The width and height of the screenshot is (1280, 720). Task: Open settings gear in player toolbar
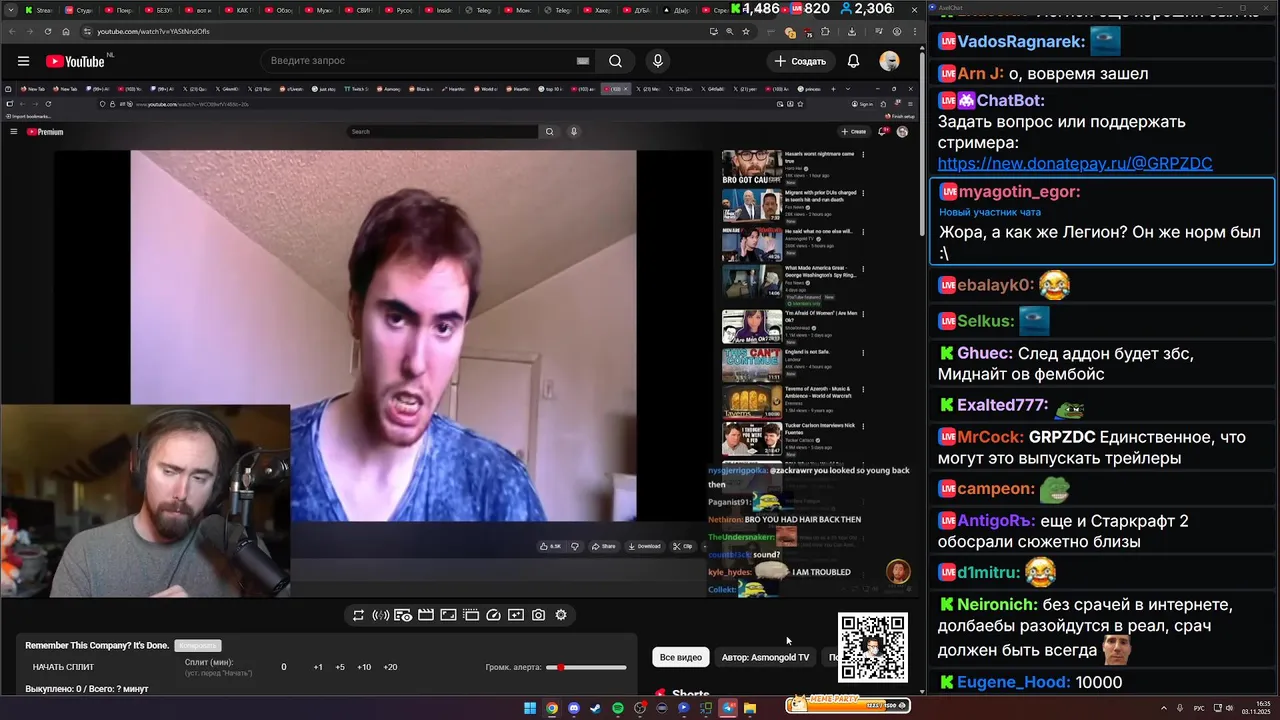click(561, 615)
